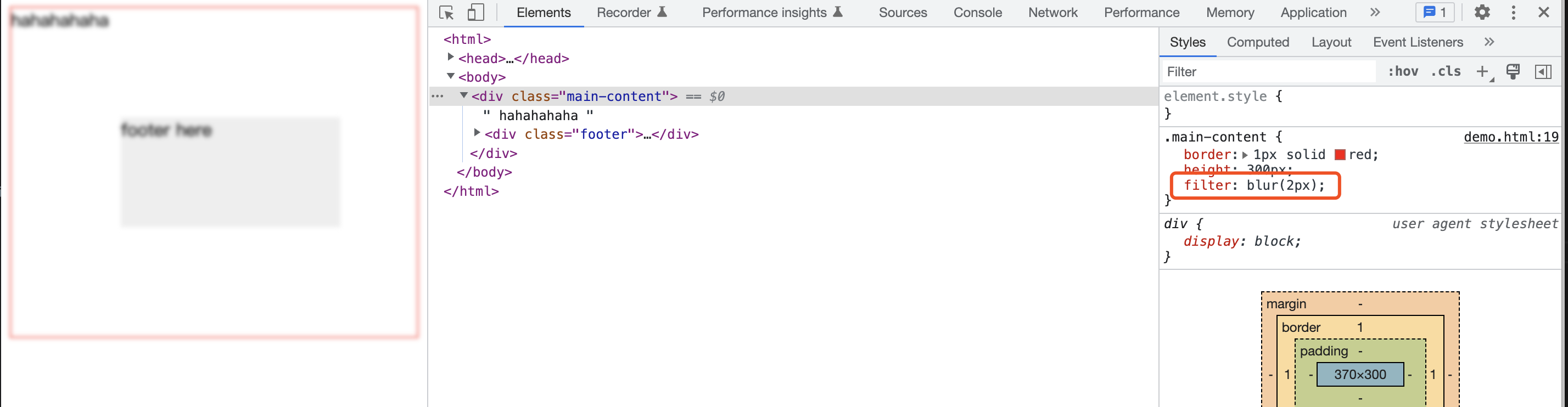Collapse the main-content div node

pyautogui.click(x=464, y=95)
